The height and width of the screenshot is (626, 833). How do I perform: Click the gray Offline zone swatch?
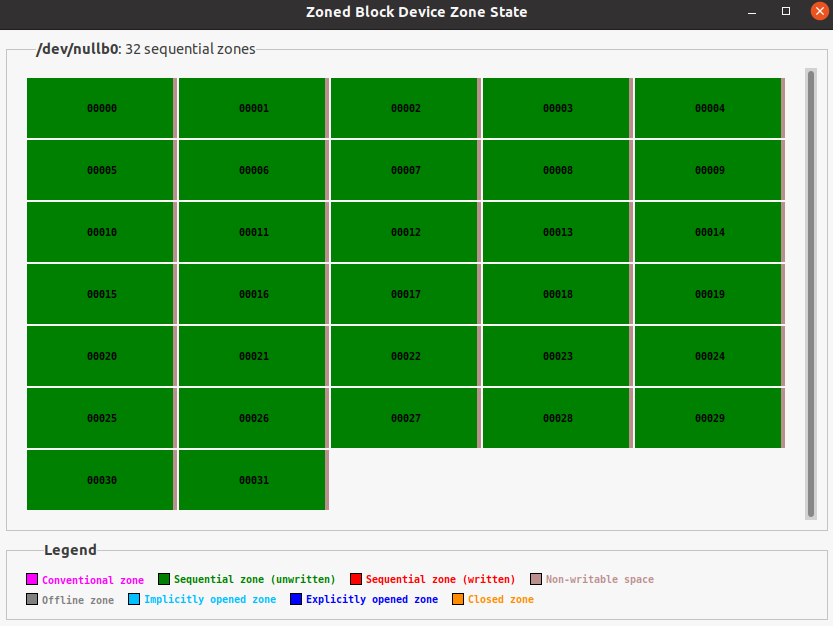tap(32, 599)
